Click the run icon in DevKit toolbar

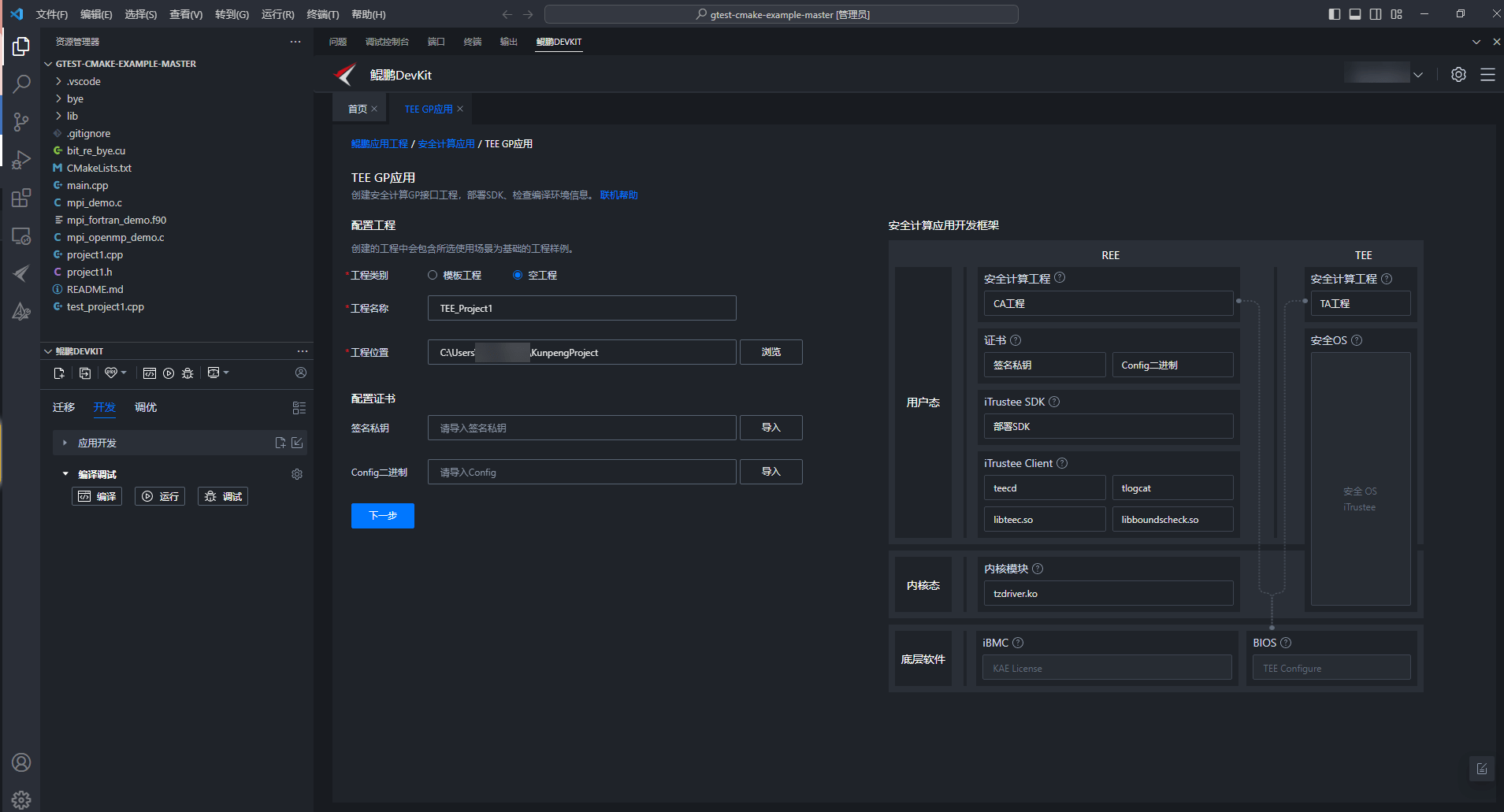(169, 373)
